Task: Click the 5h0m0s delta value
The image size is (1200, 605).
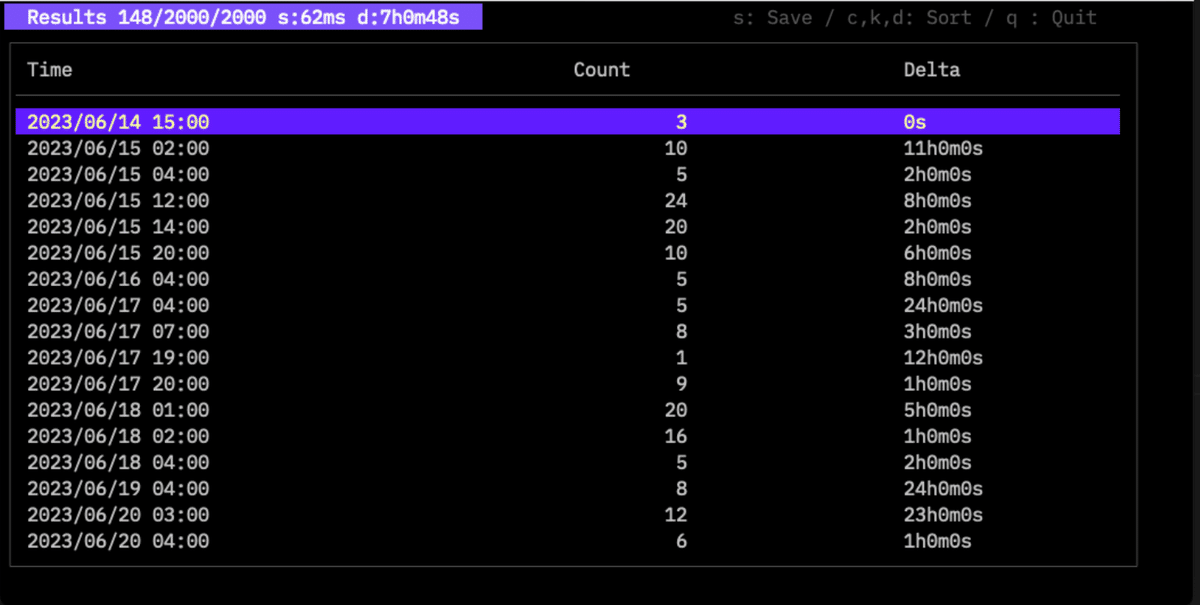Action: click(937, 410)
